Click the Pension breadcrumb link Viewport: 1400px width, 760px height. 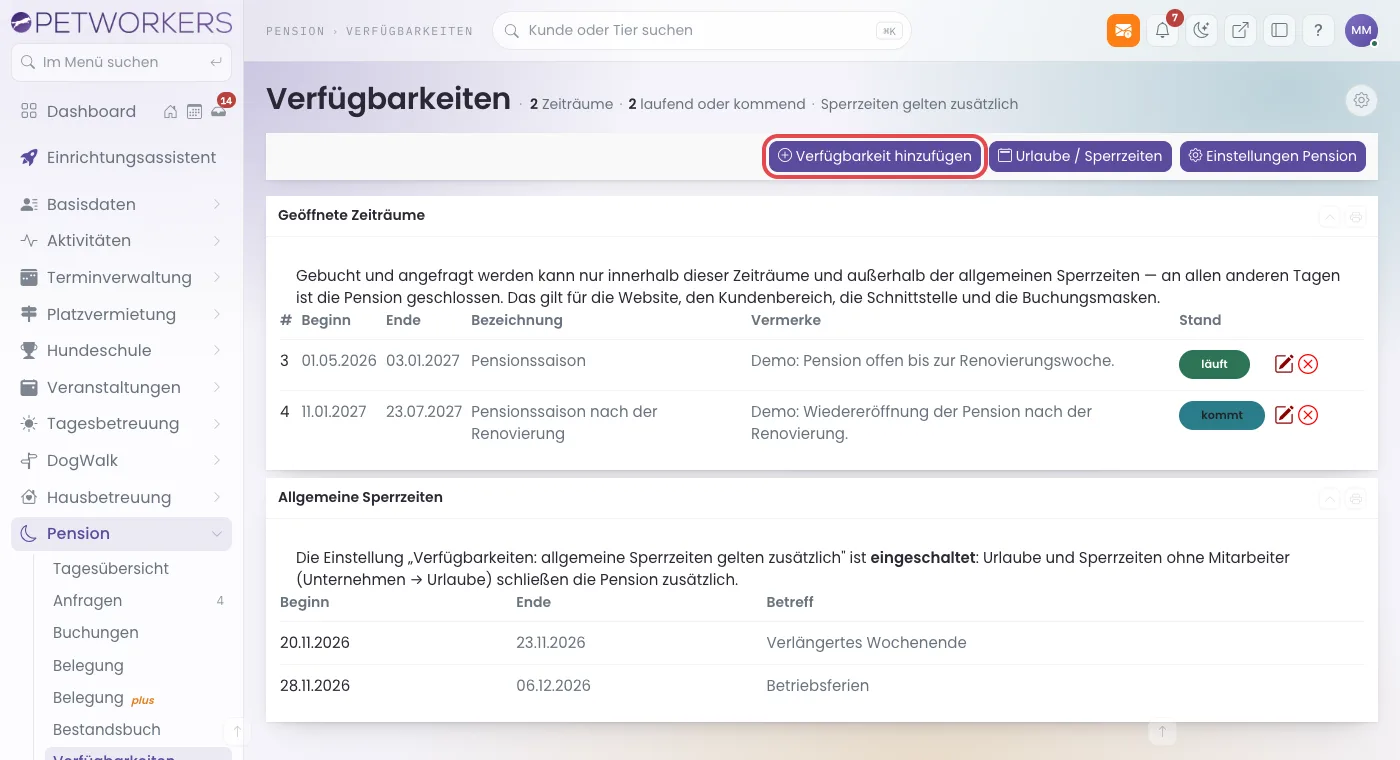click(x=295, y=31)
